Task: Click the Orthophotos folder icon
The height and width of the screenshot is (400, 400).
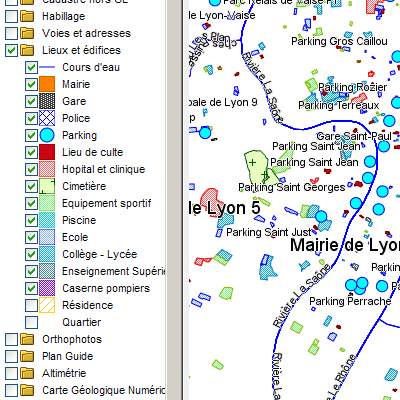Action: [27, 339]
